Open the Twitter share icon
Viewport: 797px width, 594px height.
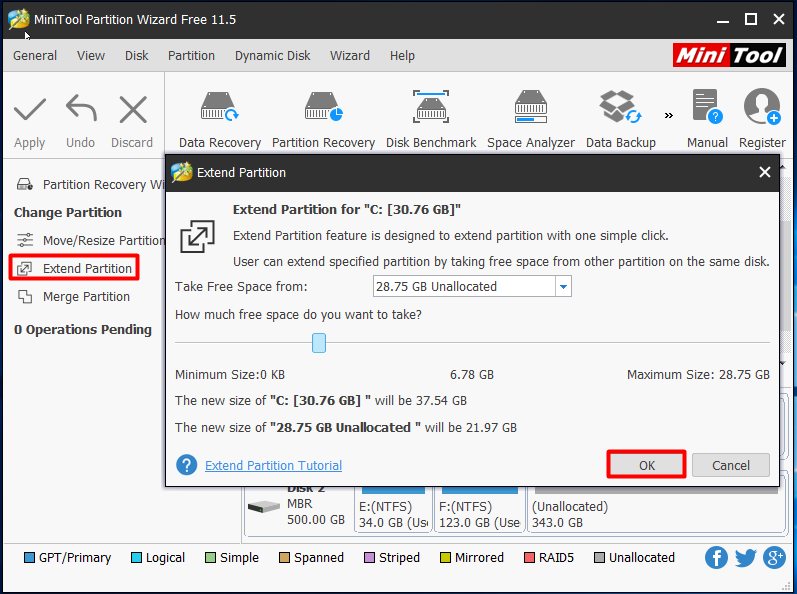click(745, 557)
